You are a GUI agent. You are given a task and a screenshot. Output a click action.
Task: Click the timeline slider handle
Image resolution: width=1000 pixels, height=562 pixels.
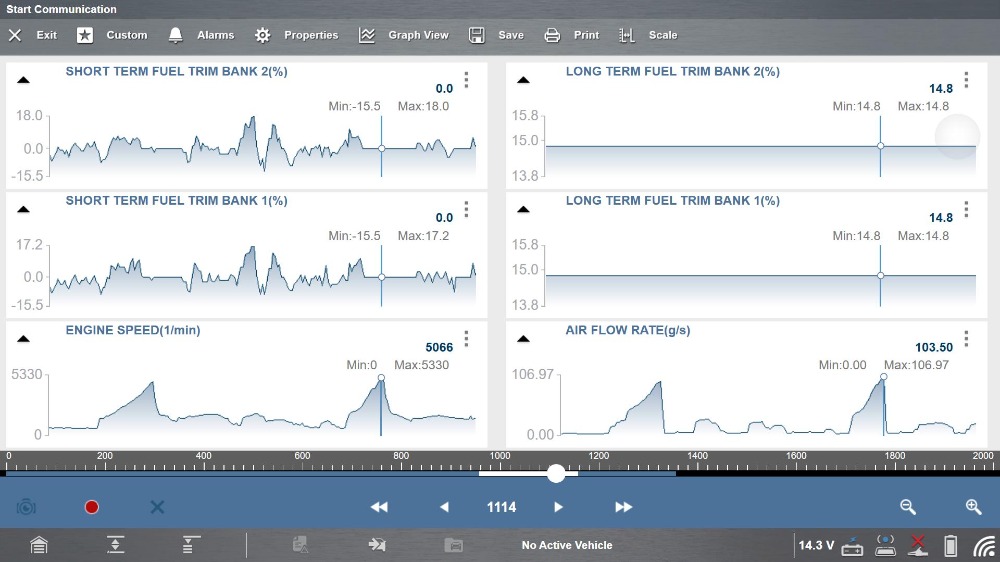(556, 473)
